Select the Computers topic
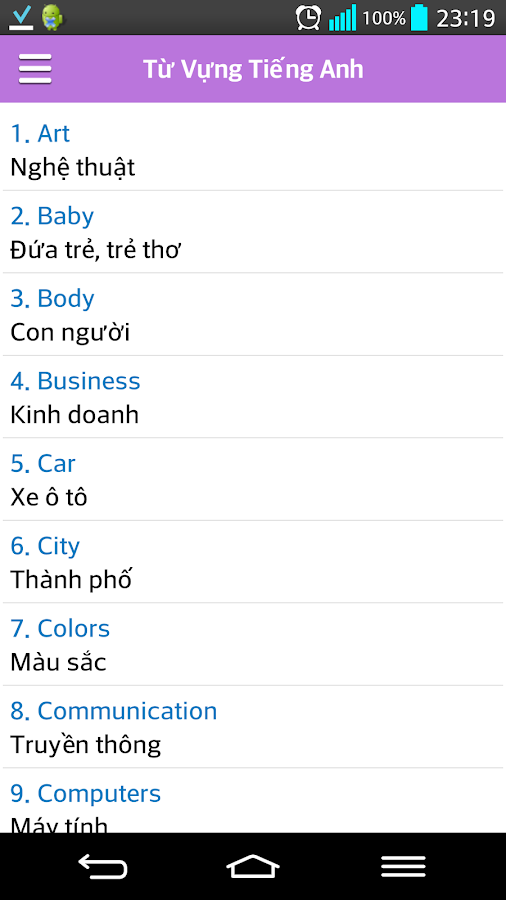506x900 pixels. coord(253,801)
